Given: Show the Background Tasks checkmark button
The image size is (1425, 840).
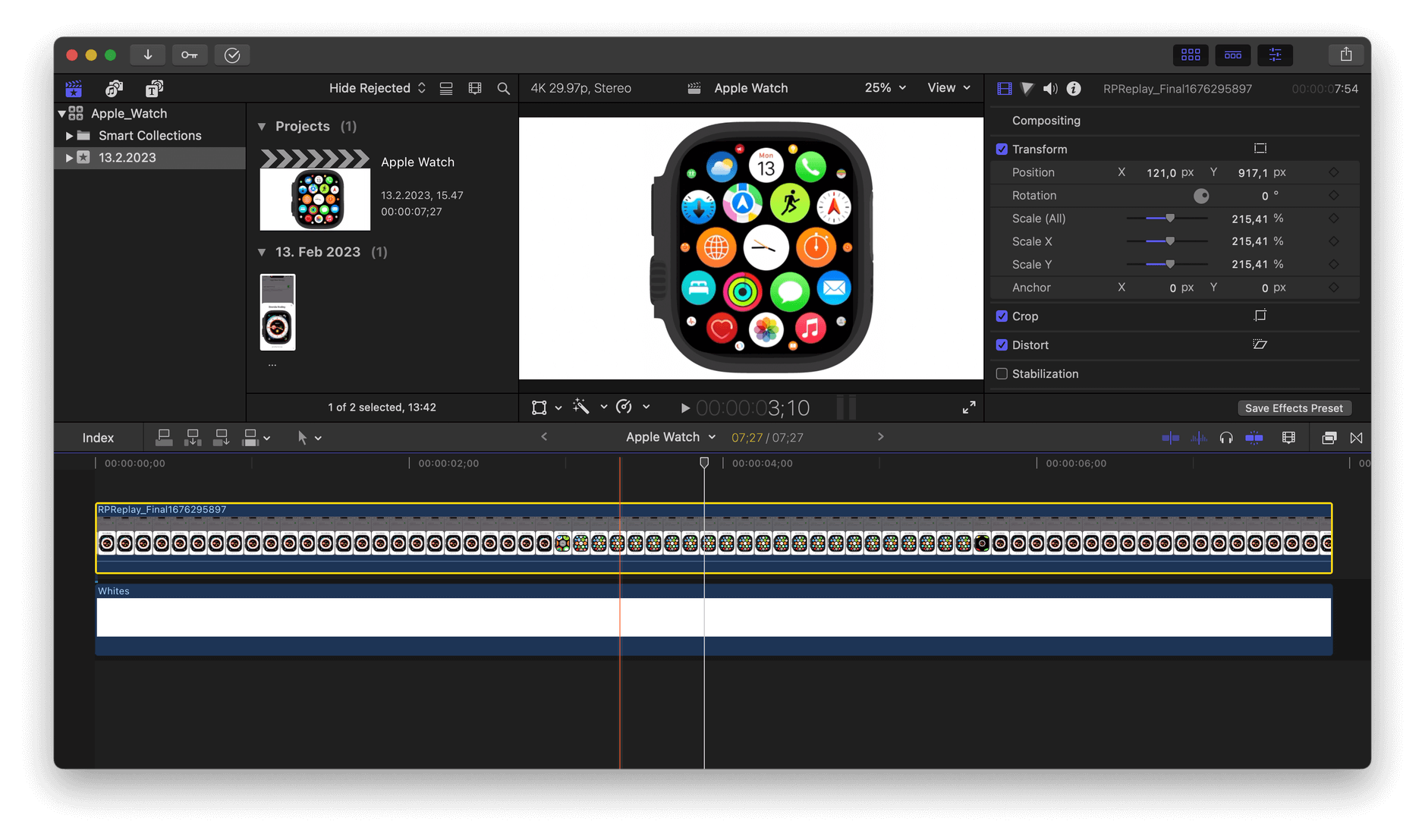Looking at the screenshot, I should coord(232,55).
